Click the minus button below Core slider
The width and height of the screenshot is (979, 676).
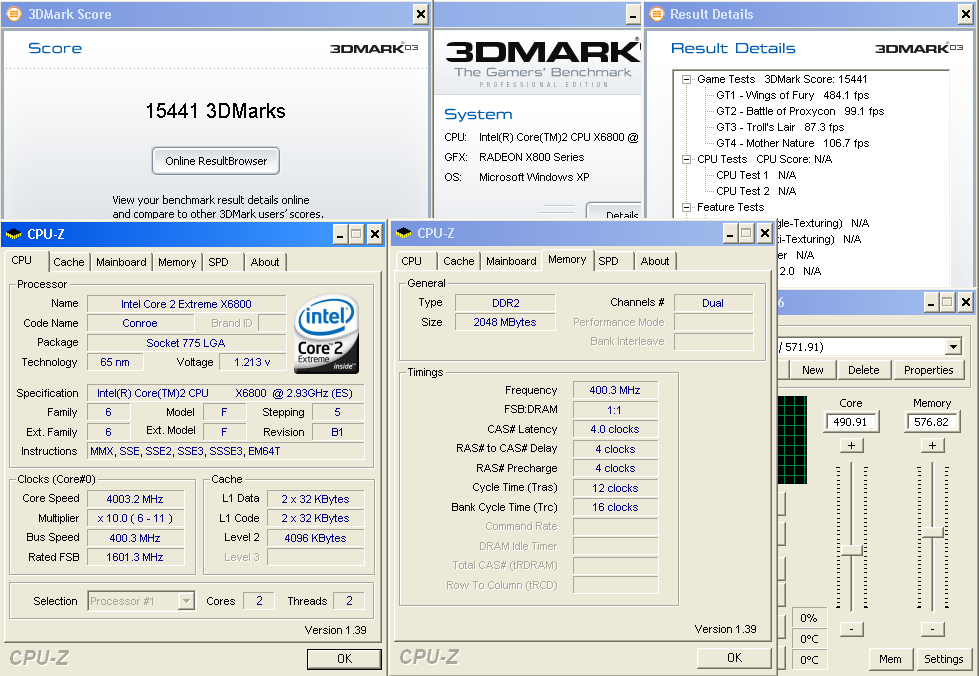pos(851,629)
